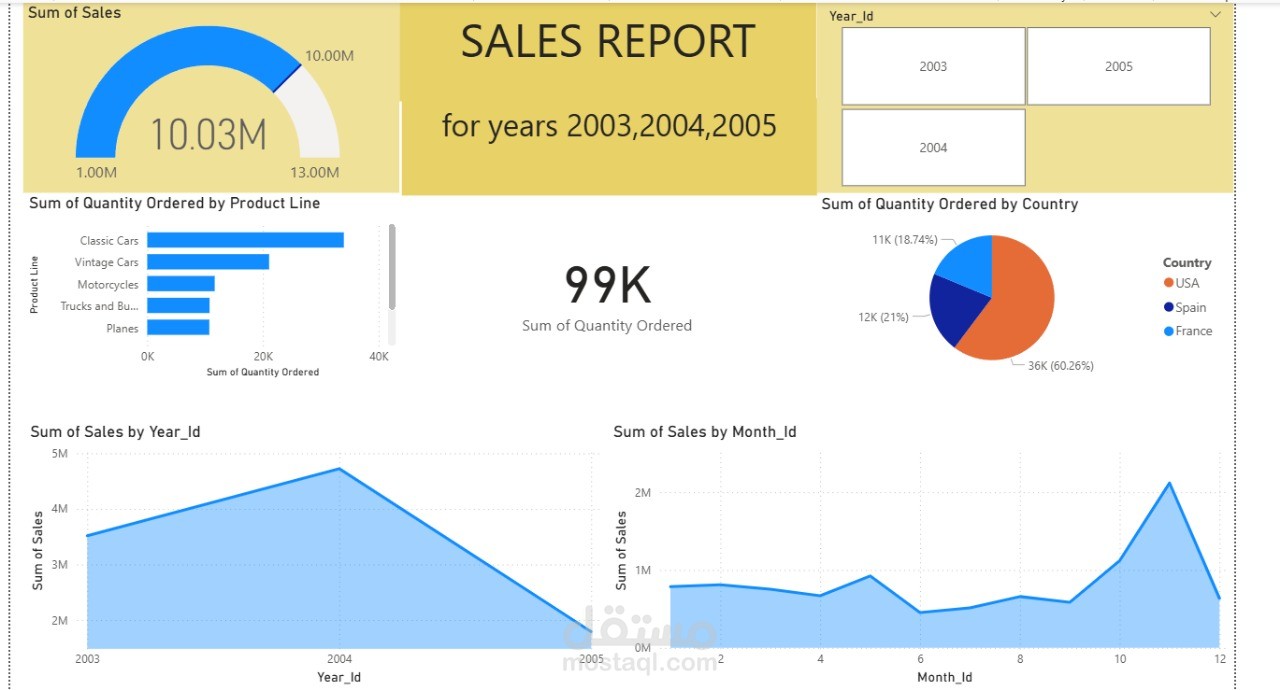Click the Classic Cars bar in the bar chart

245,240
